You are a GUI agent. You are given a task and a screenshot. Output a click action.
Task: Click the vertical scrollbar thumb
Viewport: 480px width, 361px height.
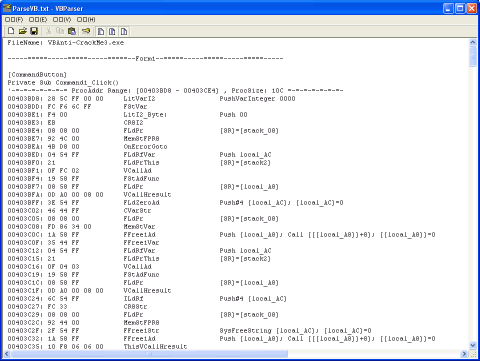(x=473, y=57)
